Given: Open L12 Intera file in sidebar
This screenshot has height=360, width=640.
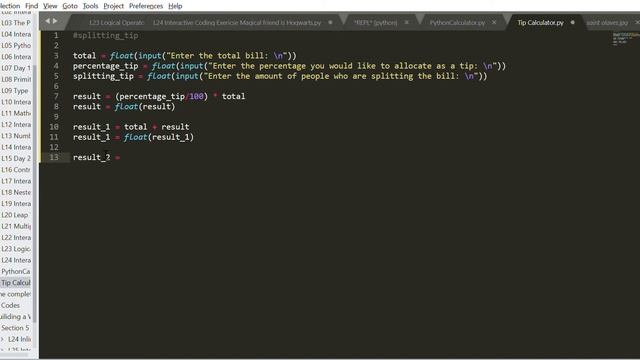Looking at the screenshot, I should click(16, 124).
